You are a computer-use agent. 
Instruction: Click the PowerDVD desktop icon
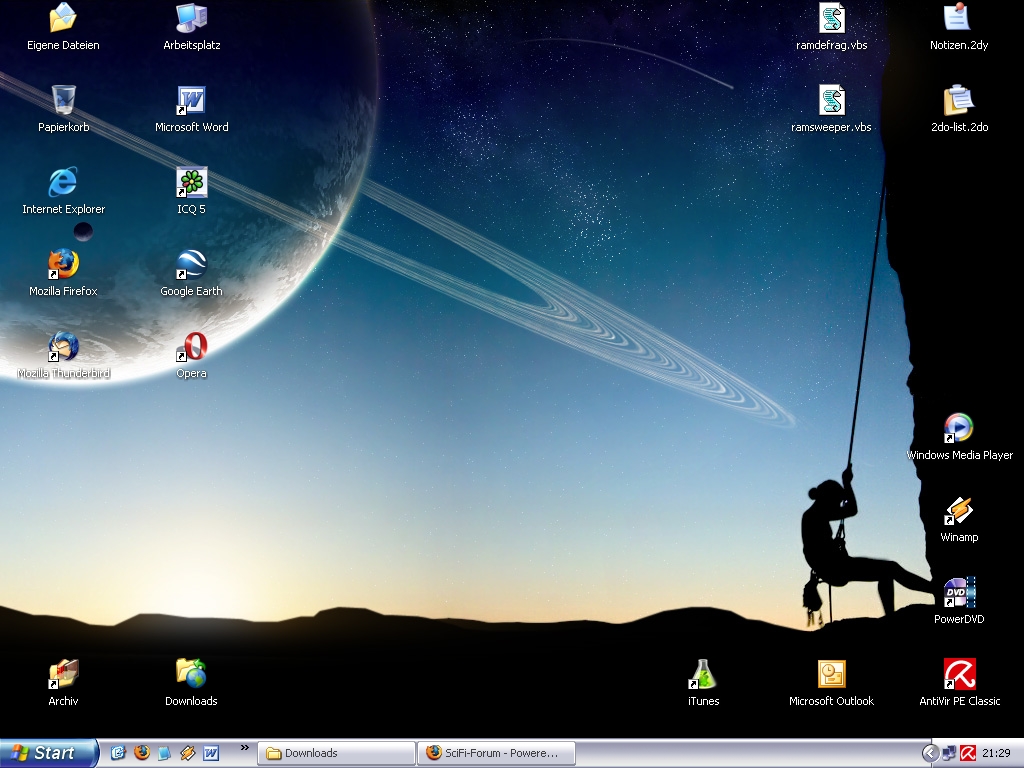click(x=959, y=593)
